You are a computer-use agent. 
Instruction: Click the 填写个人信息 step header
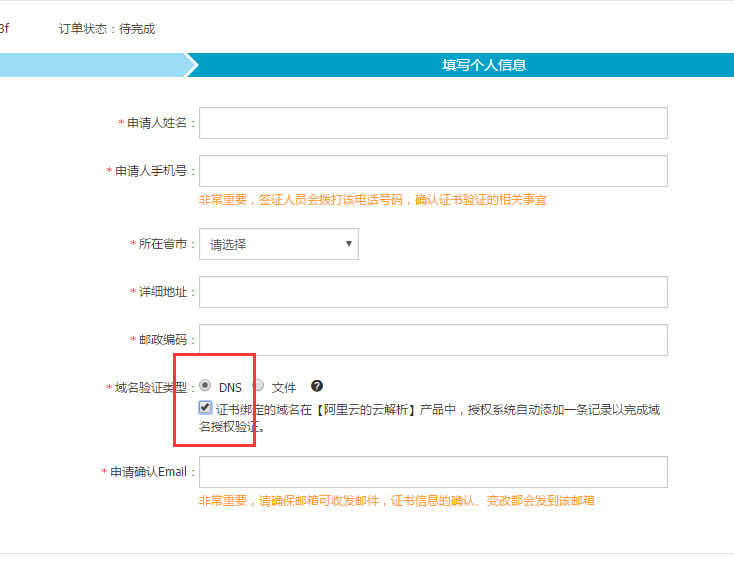(484, 65)
